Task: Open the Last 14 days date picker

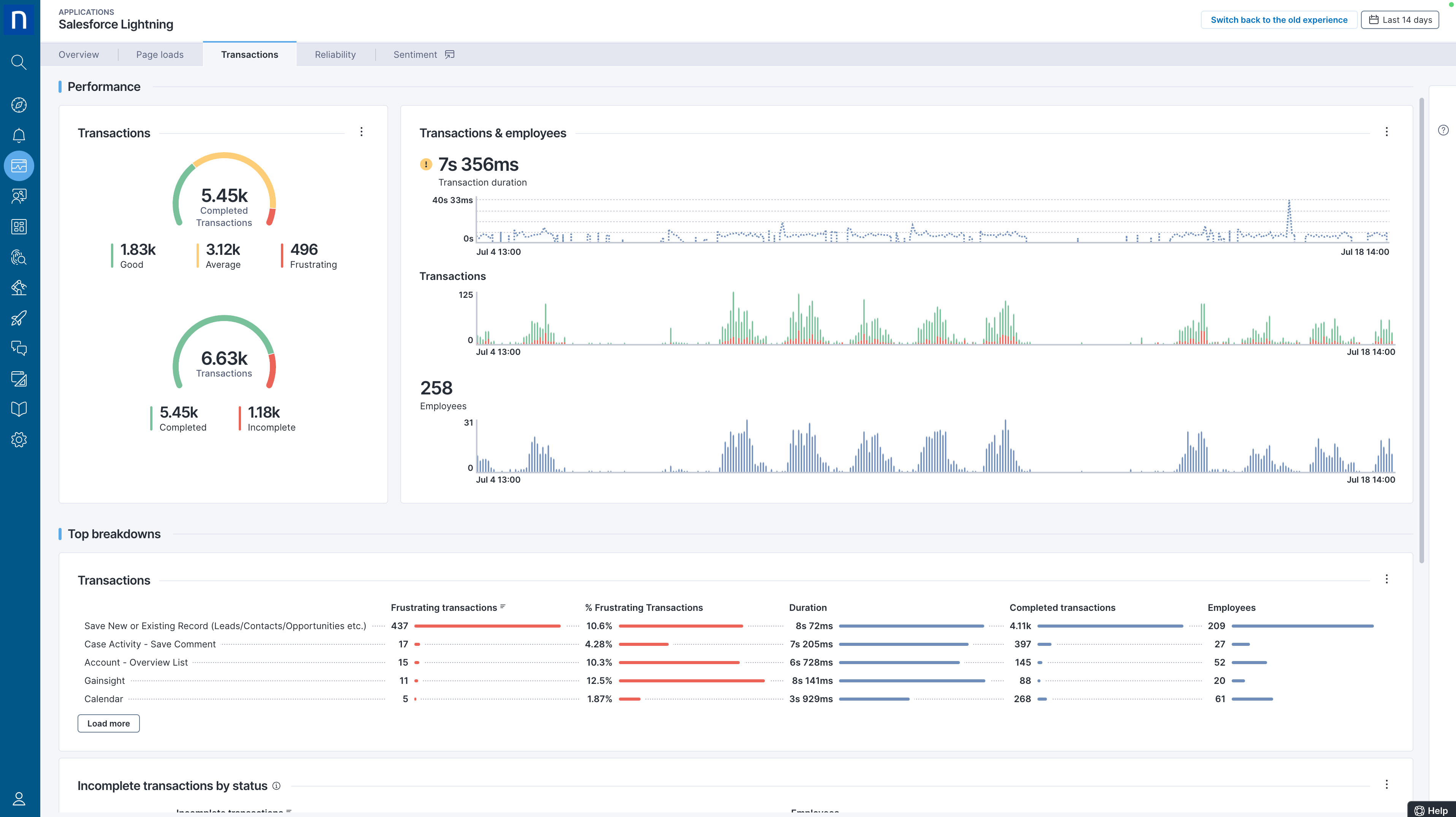Action: point(1399,20)
